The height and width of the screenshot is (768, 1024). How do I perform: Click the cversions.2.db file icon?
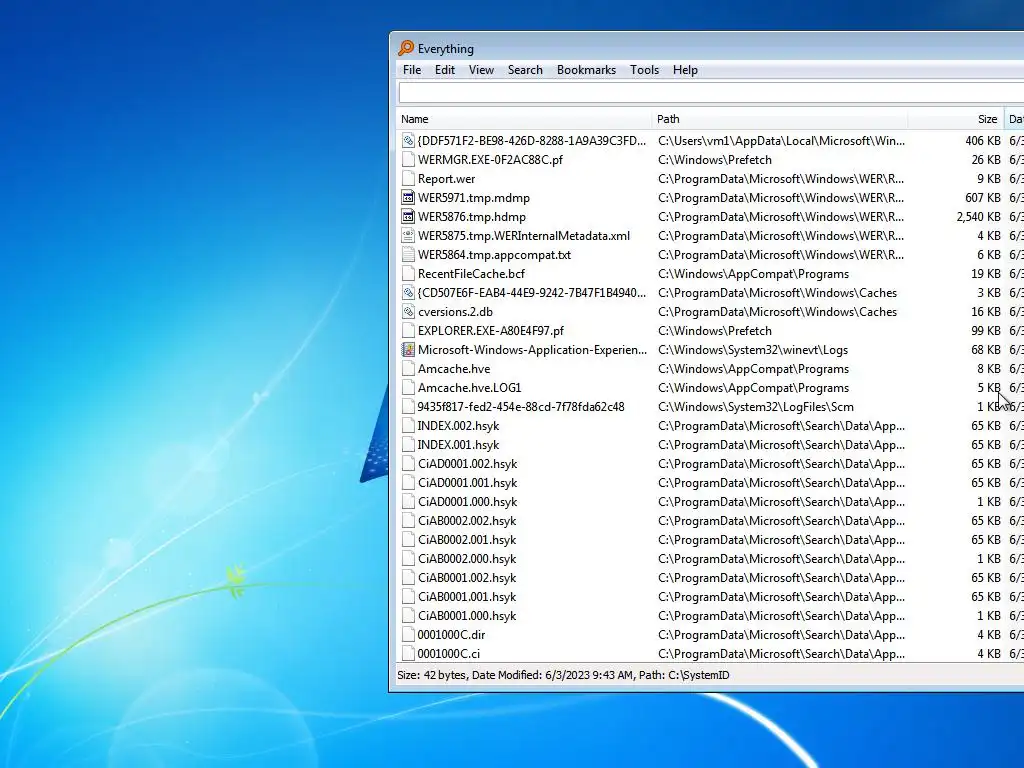tap(408, 312)
